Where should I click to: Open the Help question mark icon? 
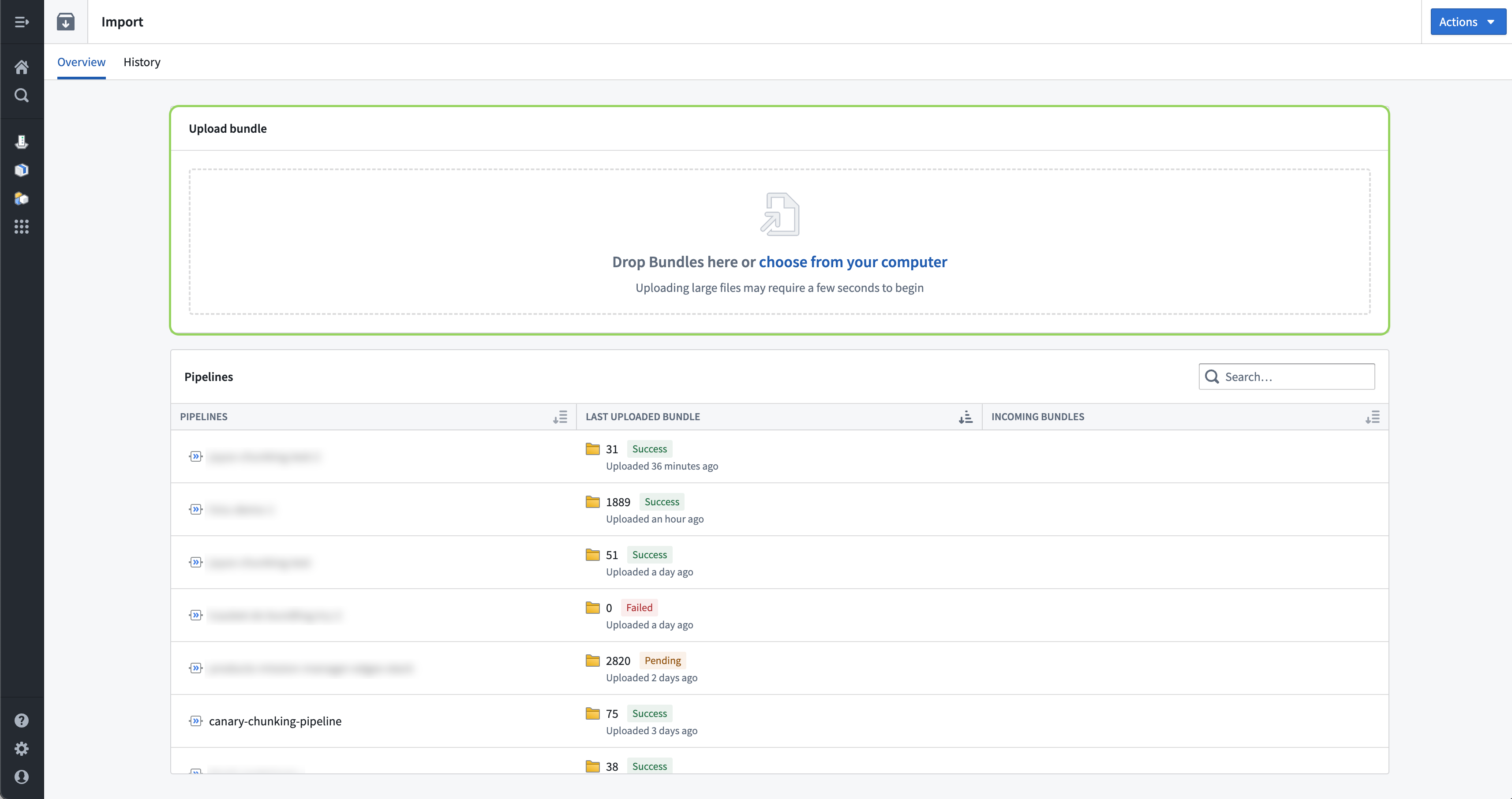point(22,720)
